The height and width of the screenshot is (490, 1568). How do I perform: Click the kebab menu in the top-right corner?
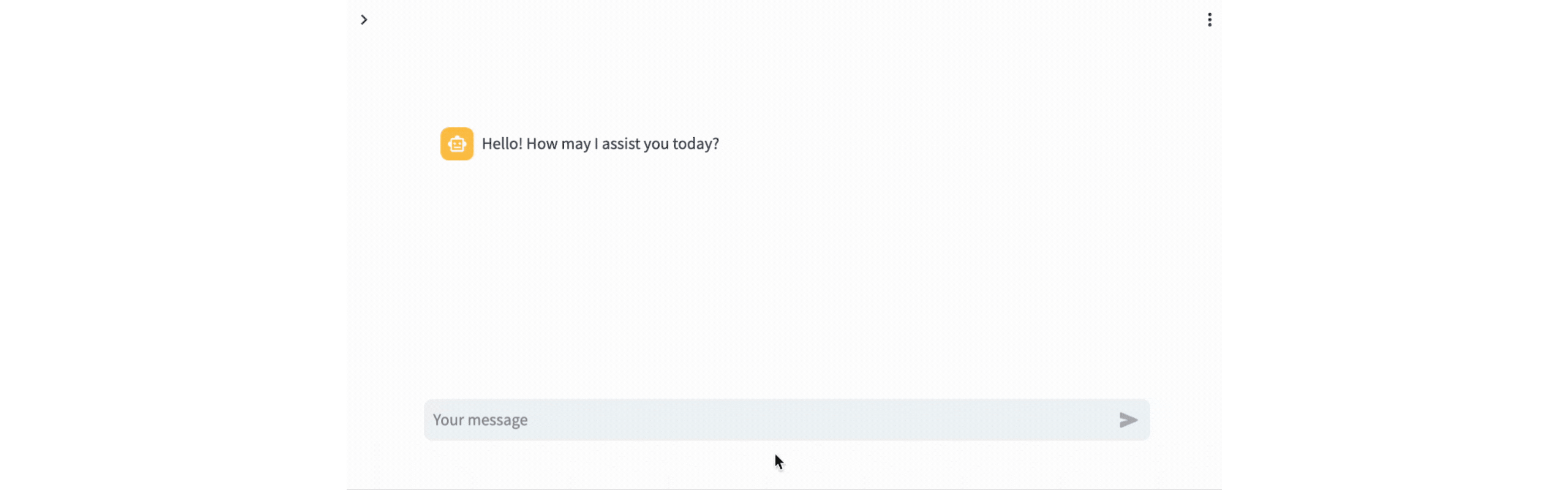(1210, 19)
